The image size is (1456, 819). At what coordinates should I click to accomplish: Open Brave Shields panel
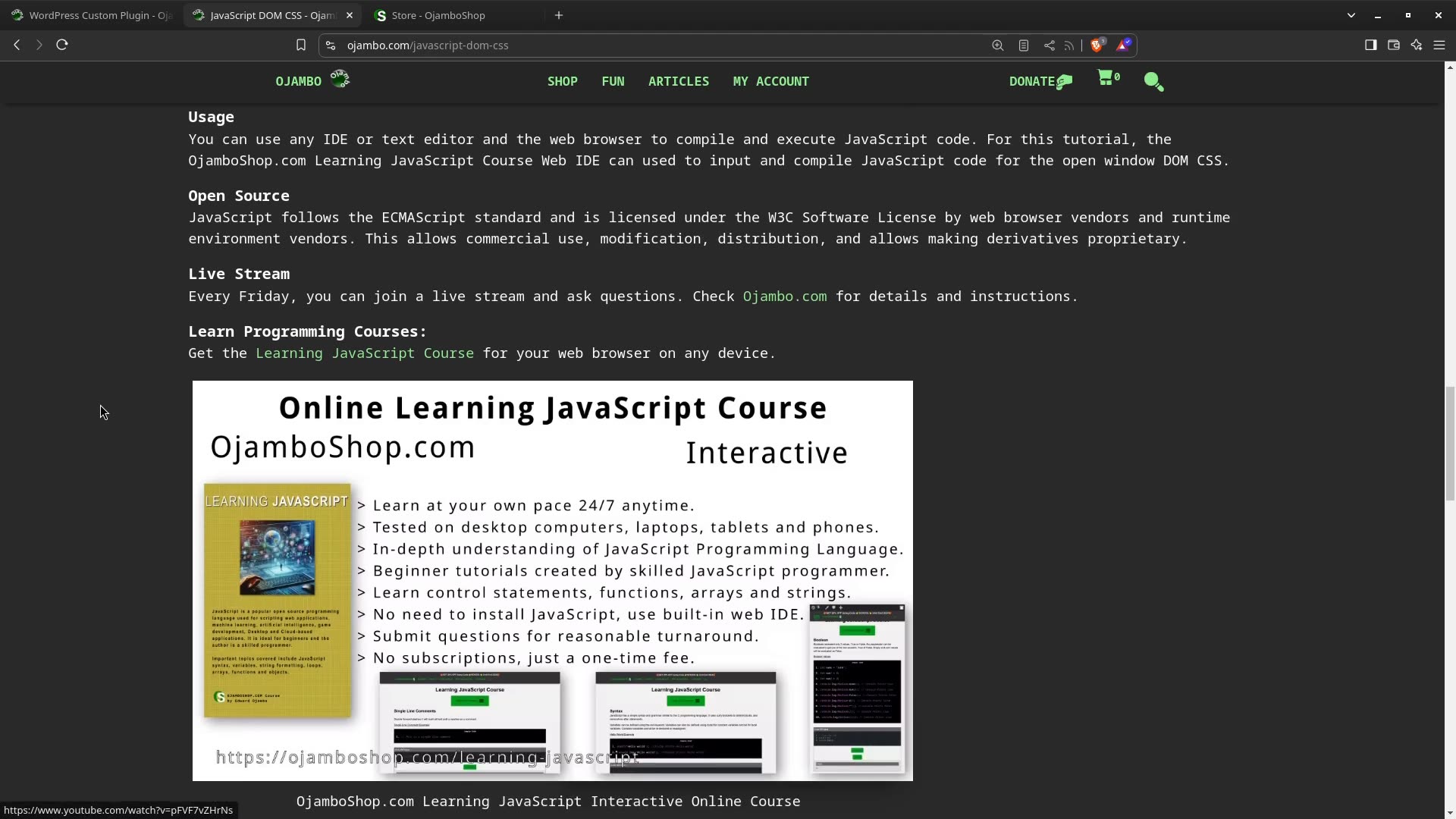1097,45
